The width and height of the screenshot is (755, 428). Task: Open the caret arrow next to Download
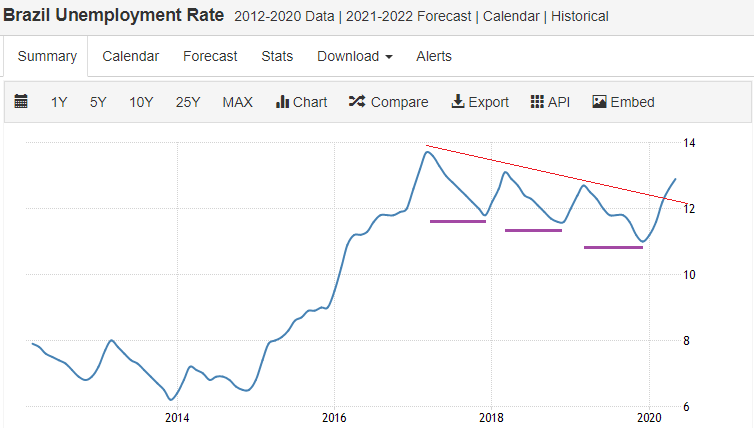tap(389, 57)
